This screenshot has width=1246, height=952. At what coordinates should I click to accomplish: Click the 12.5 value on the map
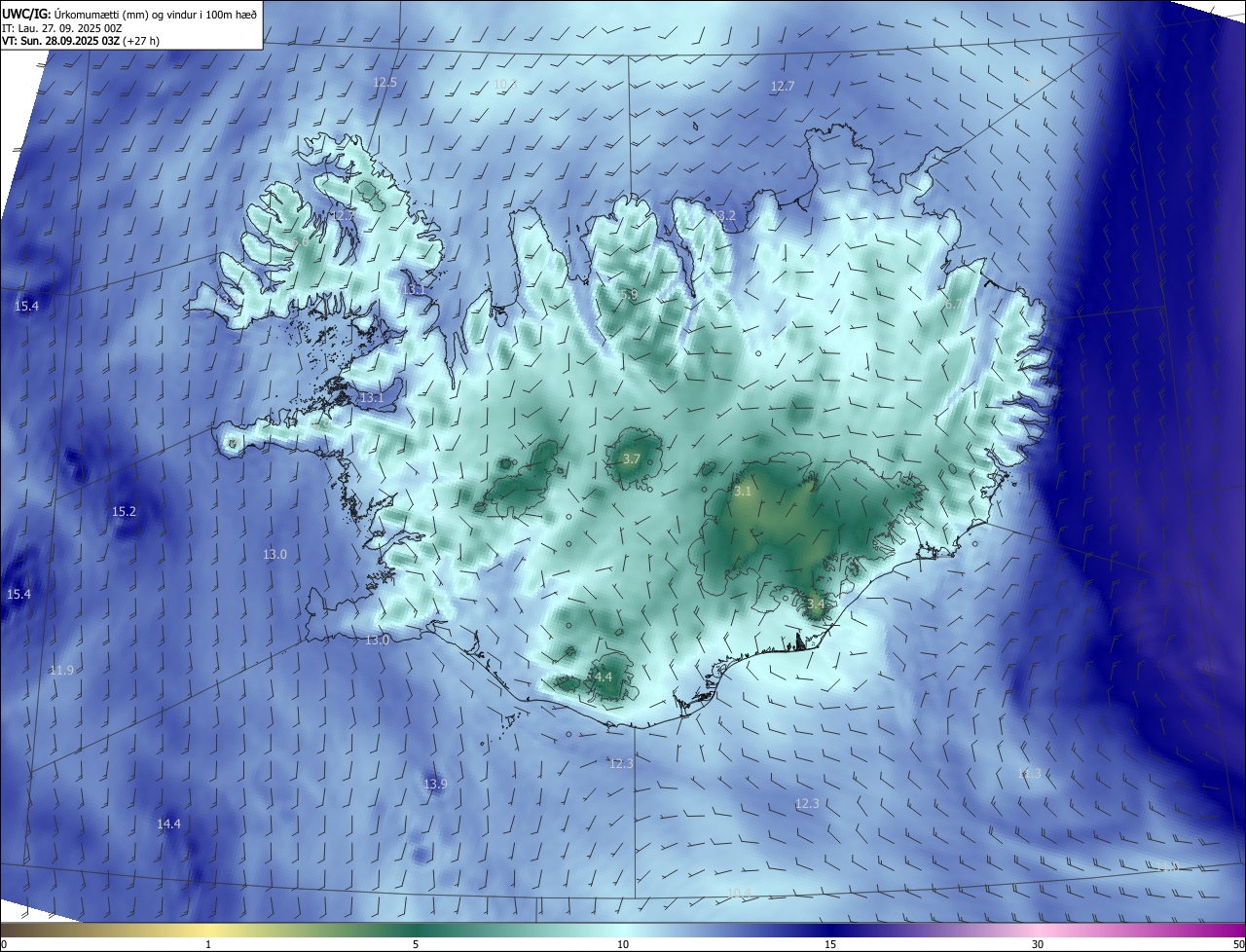coord(385,83)
